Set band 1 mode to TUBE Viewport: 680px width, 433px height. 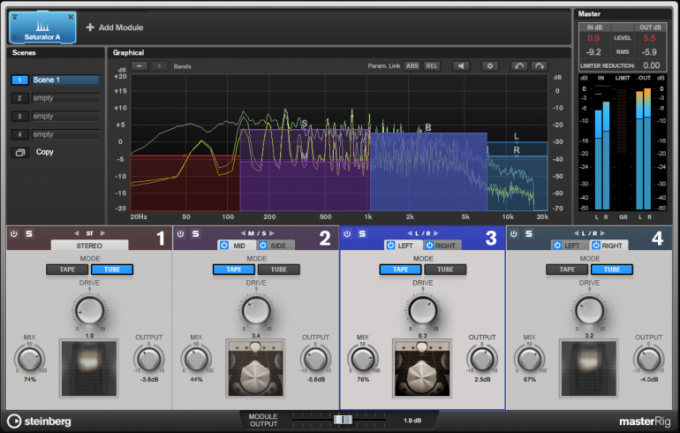click(112, 269)
